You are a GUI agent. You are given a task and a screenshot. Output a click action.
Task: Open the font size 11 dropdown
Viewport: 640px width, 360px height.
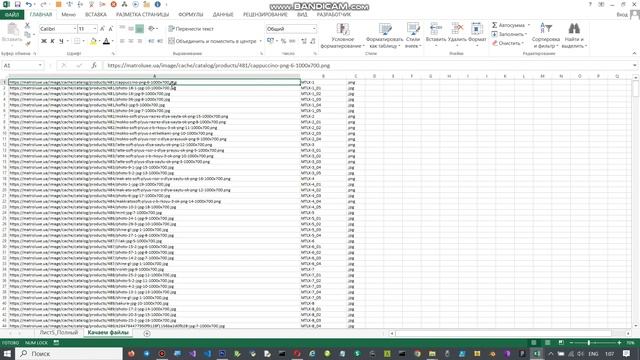point(95,29)
